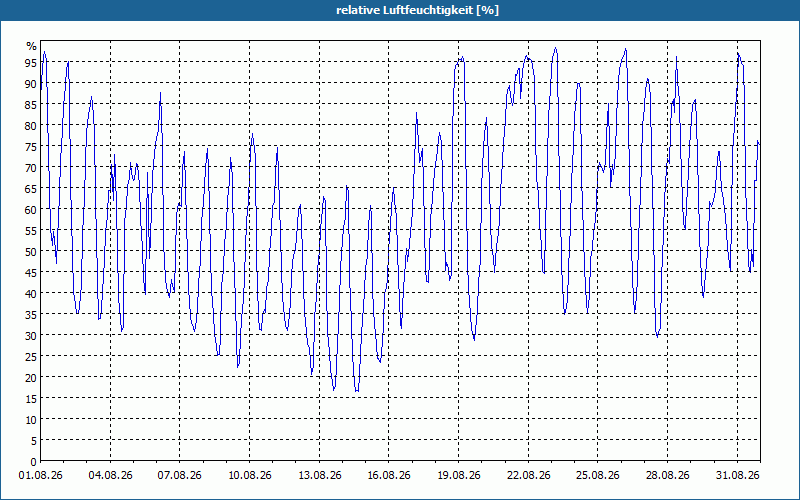Click the 15 value on the y-axis
800x500 pixels.
[31, 399]
